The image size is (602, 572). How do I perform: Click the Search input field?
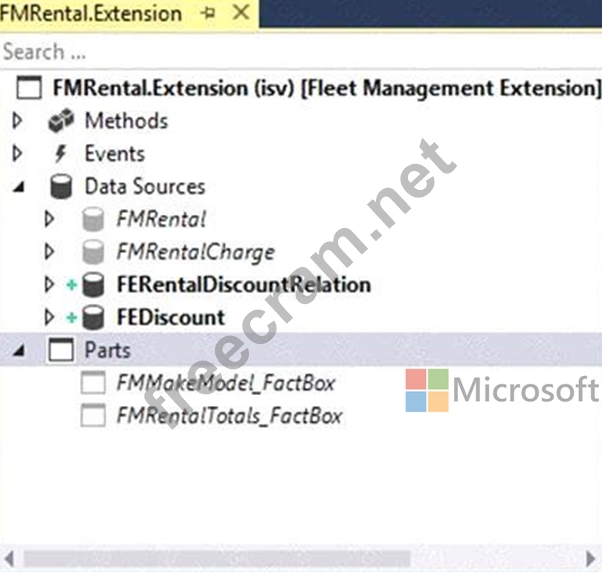pyautogui.click(x=300, y=51)
